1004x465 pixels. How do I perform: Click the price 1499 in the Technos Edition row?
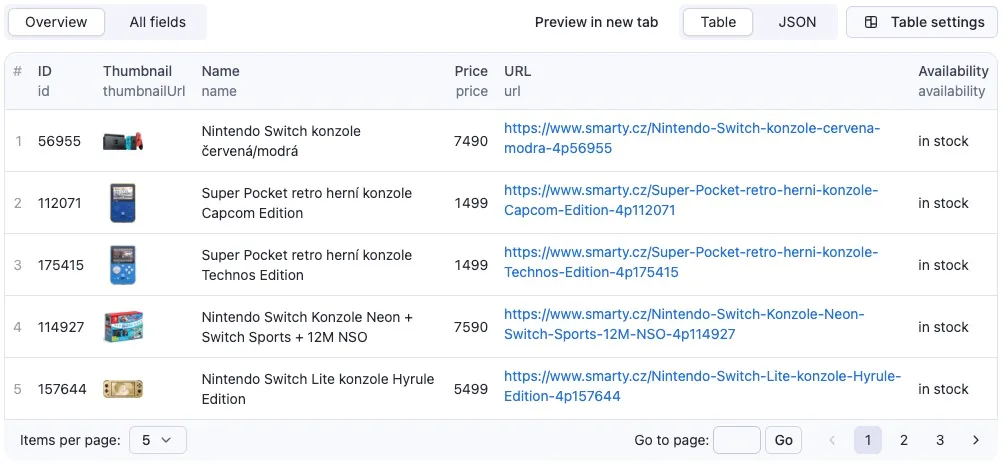click(x=471, y=265)
